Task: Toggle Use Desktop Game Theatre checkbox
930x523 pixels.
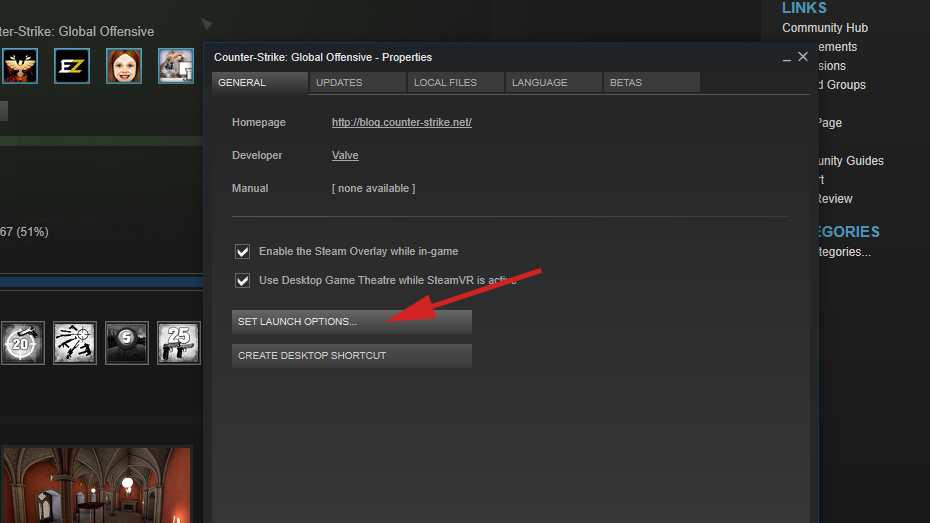Action: [242, 280]
